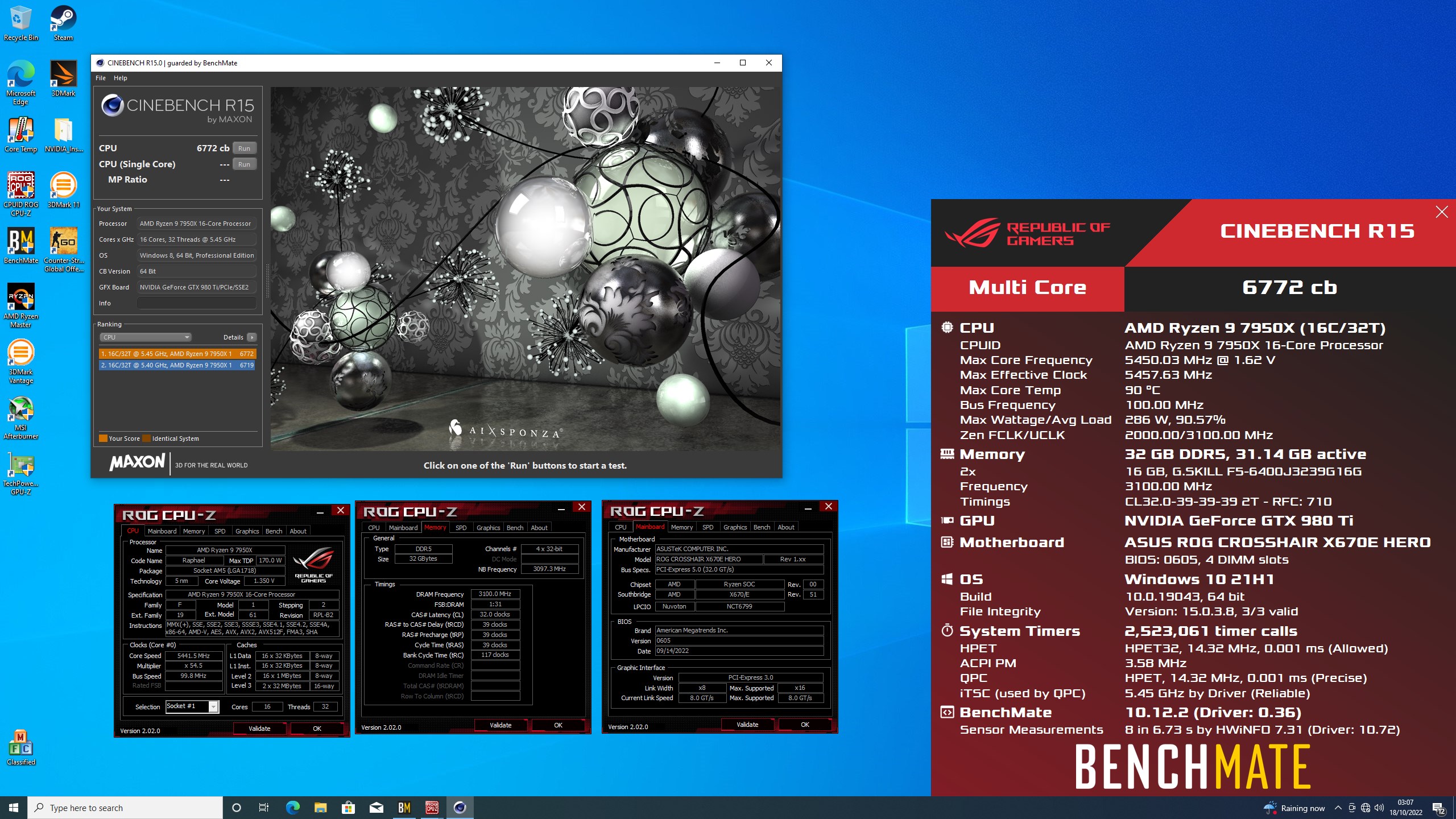Viewport: 1456px width, 819px height.
Task: Click OK in Memory CPU-Z window
Action: [x=559, y=725]
